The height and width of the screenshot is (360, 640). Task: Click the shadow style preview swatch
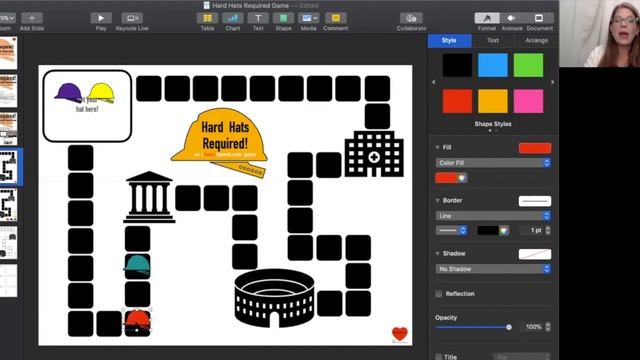[535, 254]
